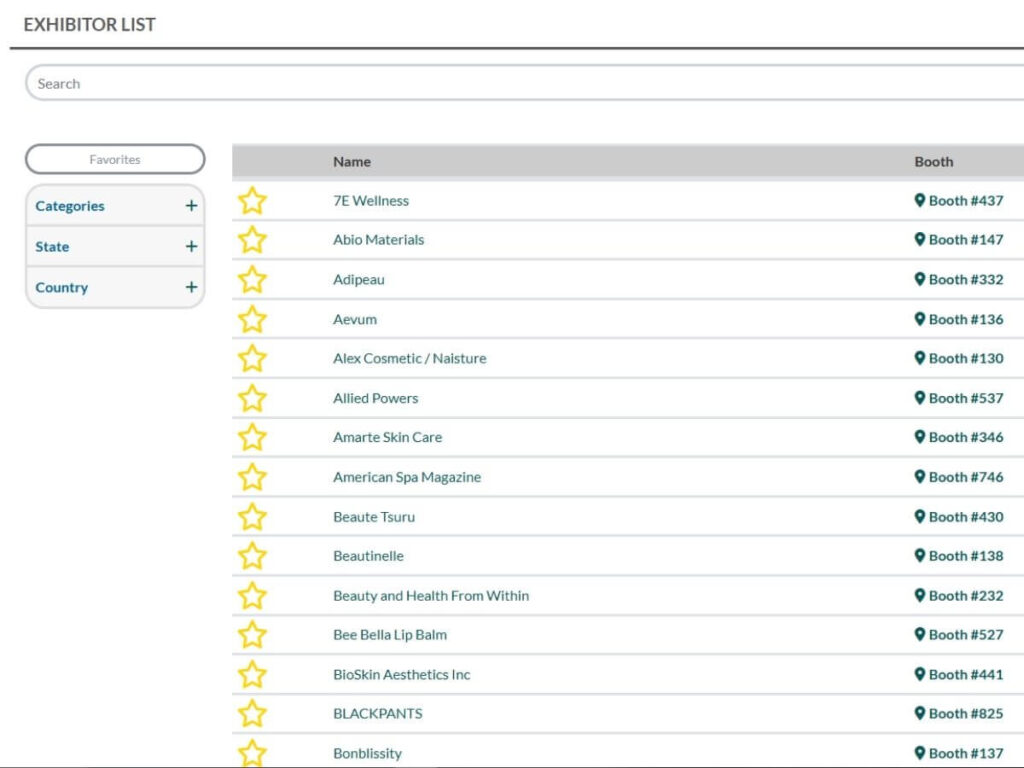Viewport: 1024px width, 768px height.
Task: Click the map pin icon for Booth #232
Action: [920, 596]
